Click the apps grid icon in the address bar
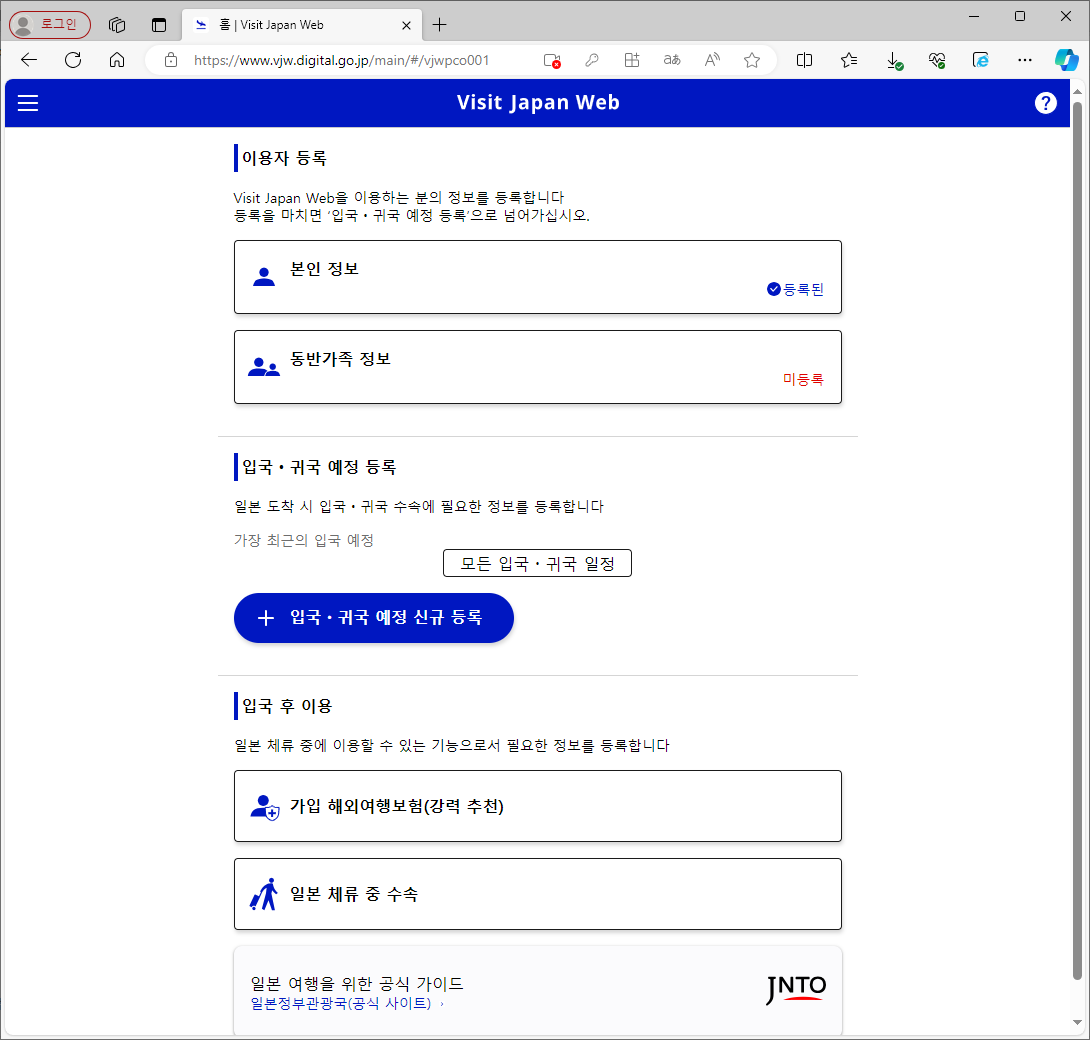 (632, 60)
